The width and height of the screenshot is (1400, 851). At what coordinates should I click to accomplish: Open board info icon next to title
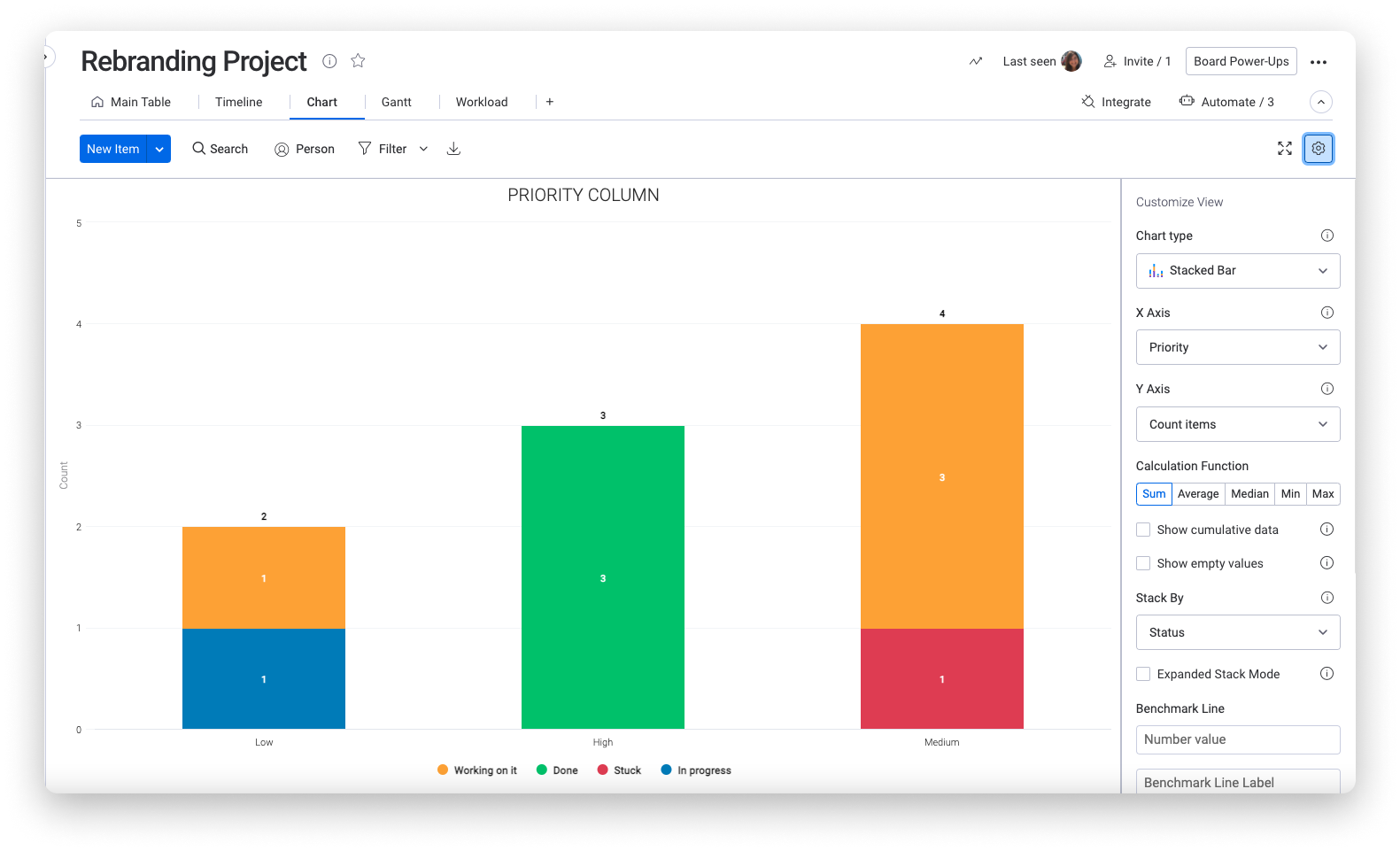[x=329, y=61]
